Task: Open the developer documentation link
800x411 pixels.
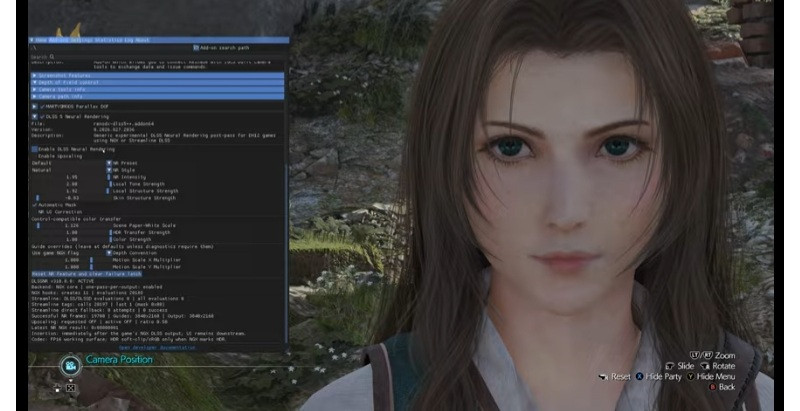Action: tap(157, 348)
